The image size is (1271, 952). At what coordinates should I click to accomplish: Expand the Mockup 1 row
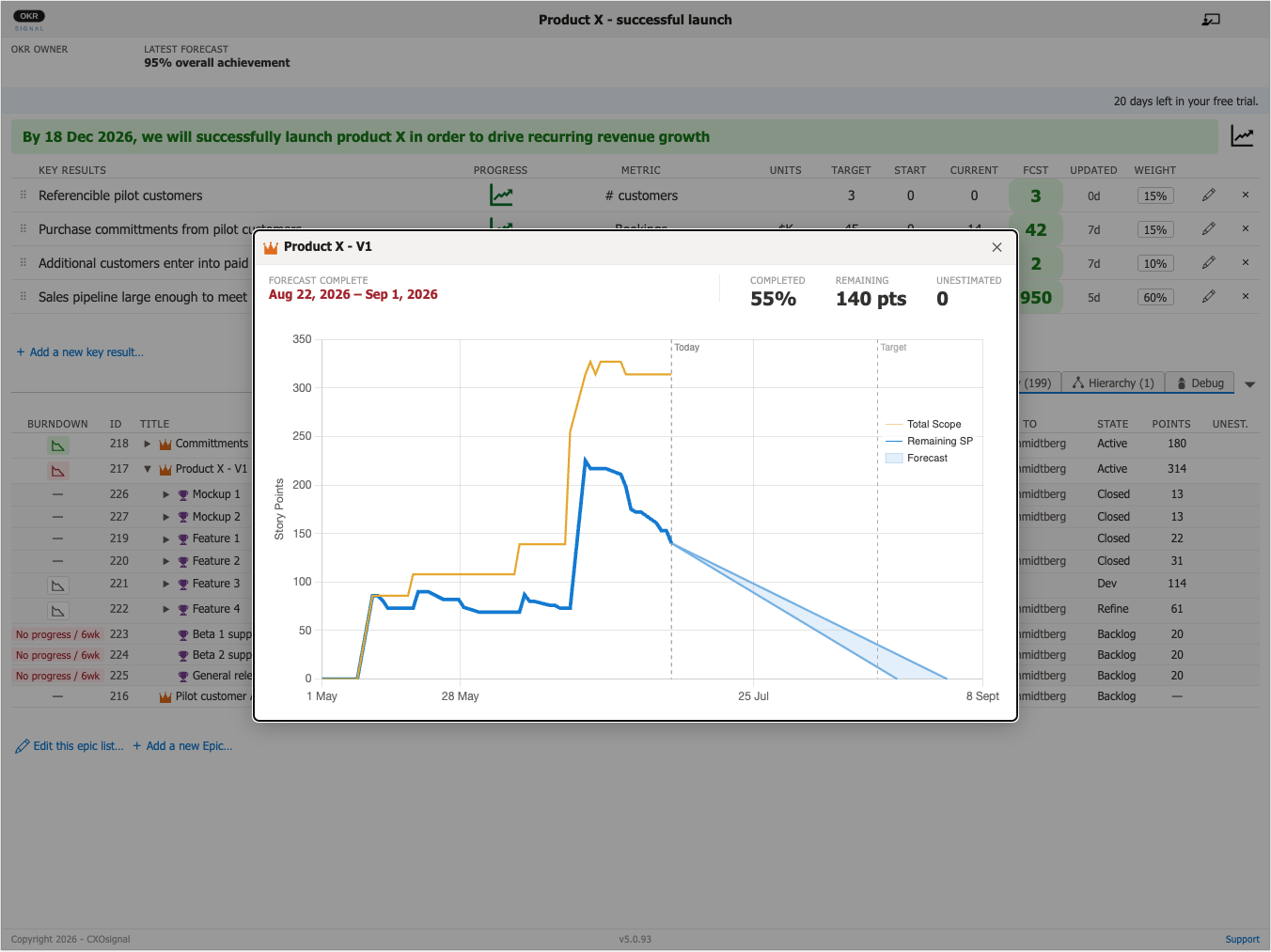pyautogui.click(x=166, y=494)
